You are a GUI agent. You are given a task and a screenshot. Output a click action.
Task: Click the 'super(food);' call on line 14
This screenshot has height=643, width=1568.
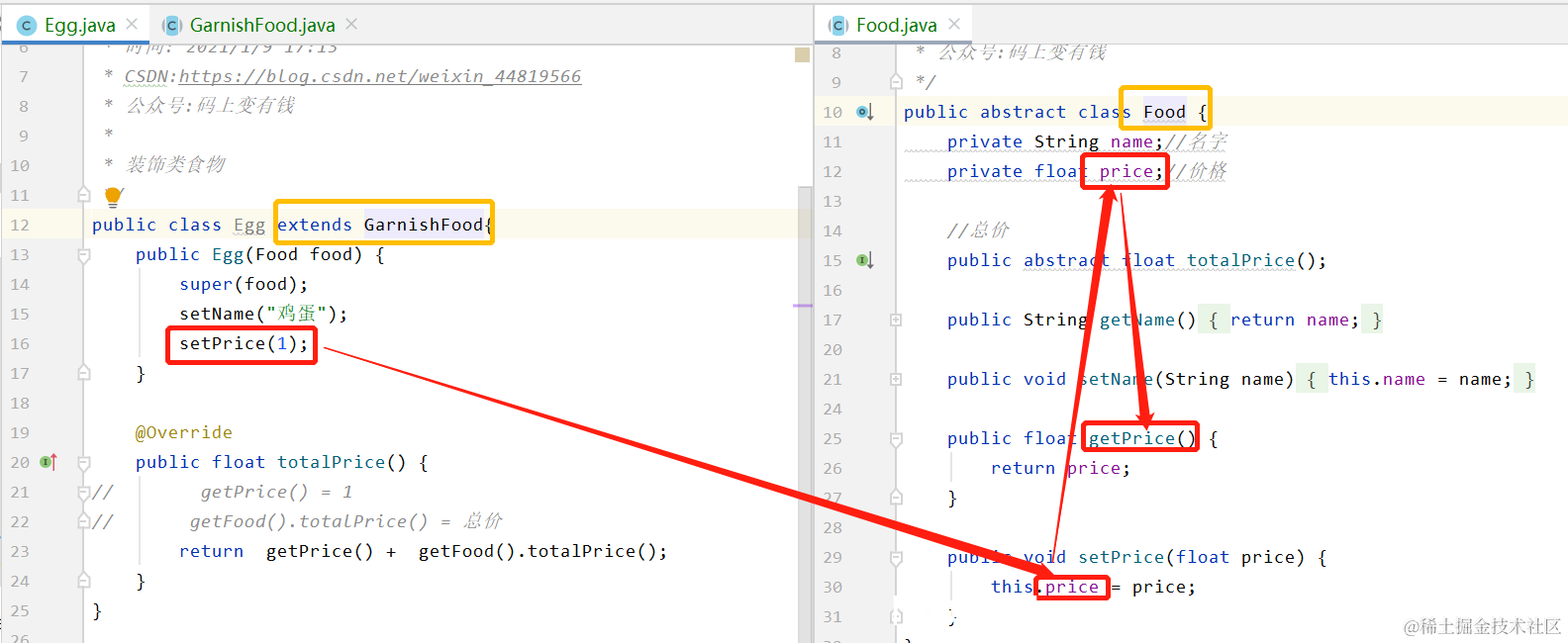(244, 284)
